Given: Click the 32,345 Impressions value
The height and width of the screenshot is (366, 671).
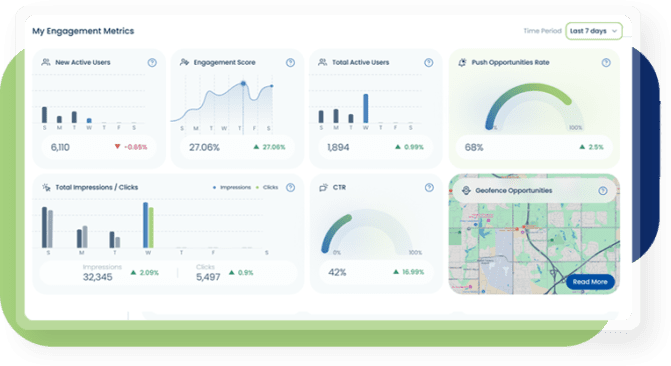Looking at the screenshot, I should pyautogui.click(x=98, y=277).
